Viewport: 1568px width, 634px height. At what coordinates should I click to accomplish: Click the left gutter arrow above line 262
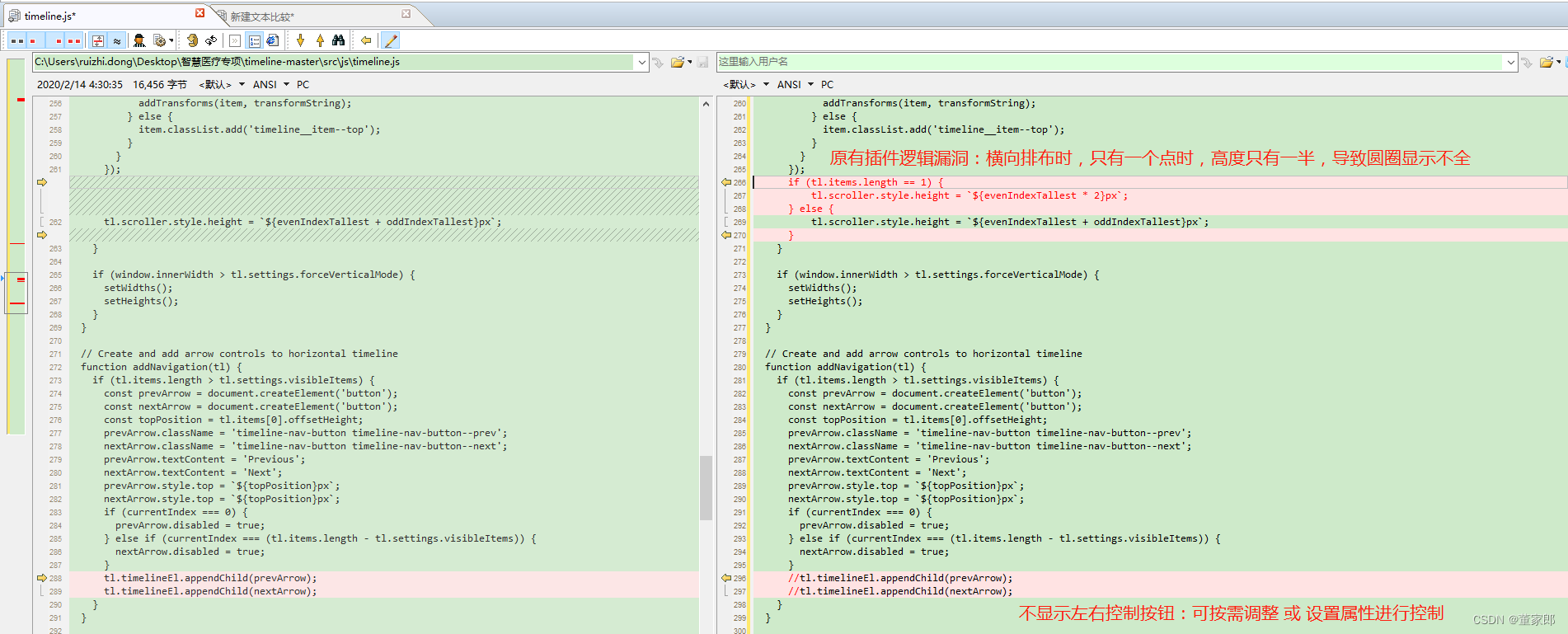click(42, 182)
